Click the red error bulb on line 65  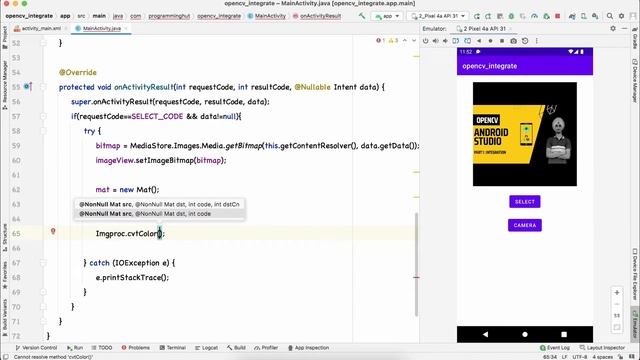click(53, 231)
